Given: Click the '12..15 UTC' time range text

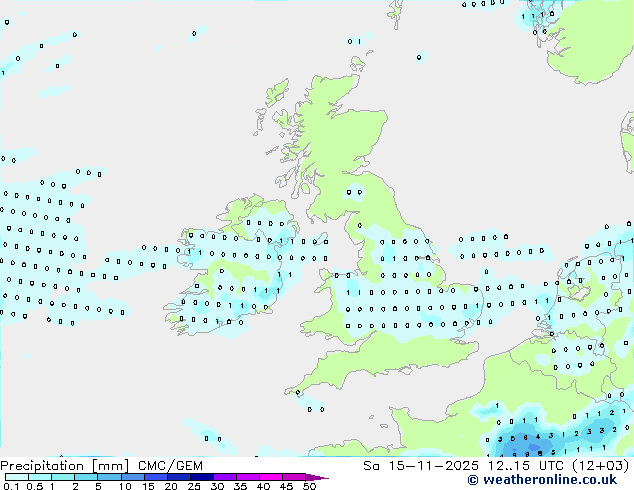Looking at the screenshot, I should coord(525,466).
